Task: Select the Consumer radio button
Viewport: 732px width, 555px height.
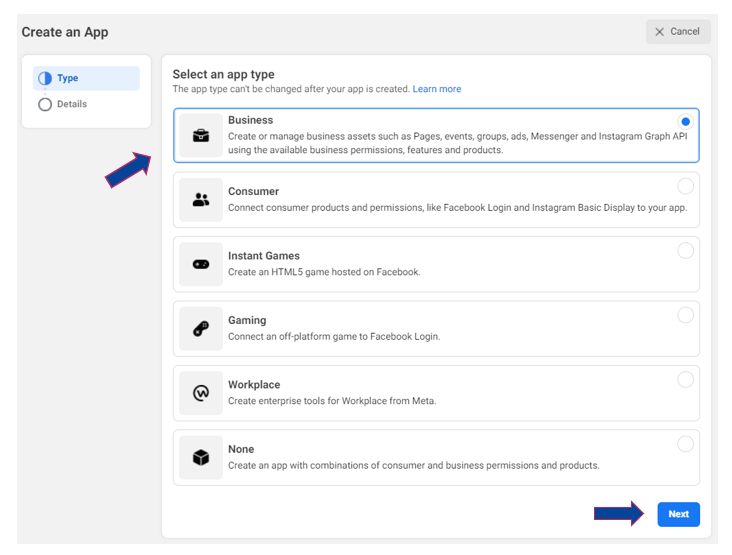Action: pos(685,186)
